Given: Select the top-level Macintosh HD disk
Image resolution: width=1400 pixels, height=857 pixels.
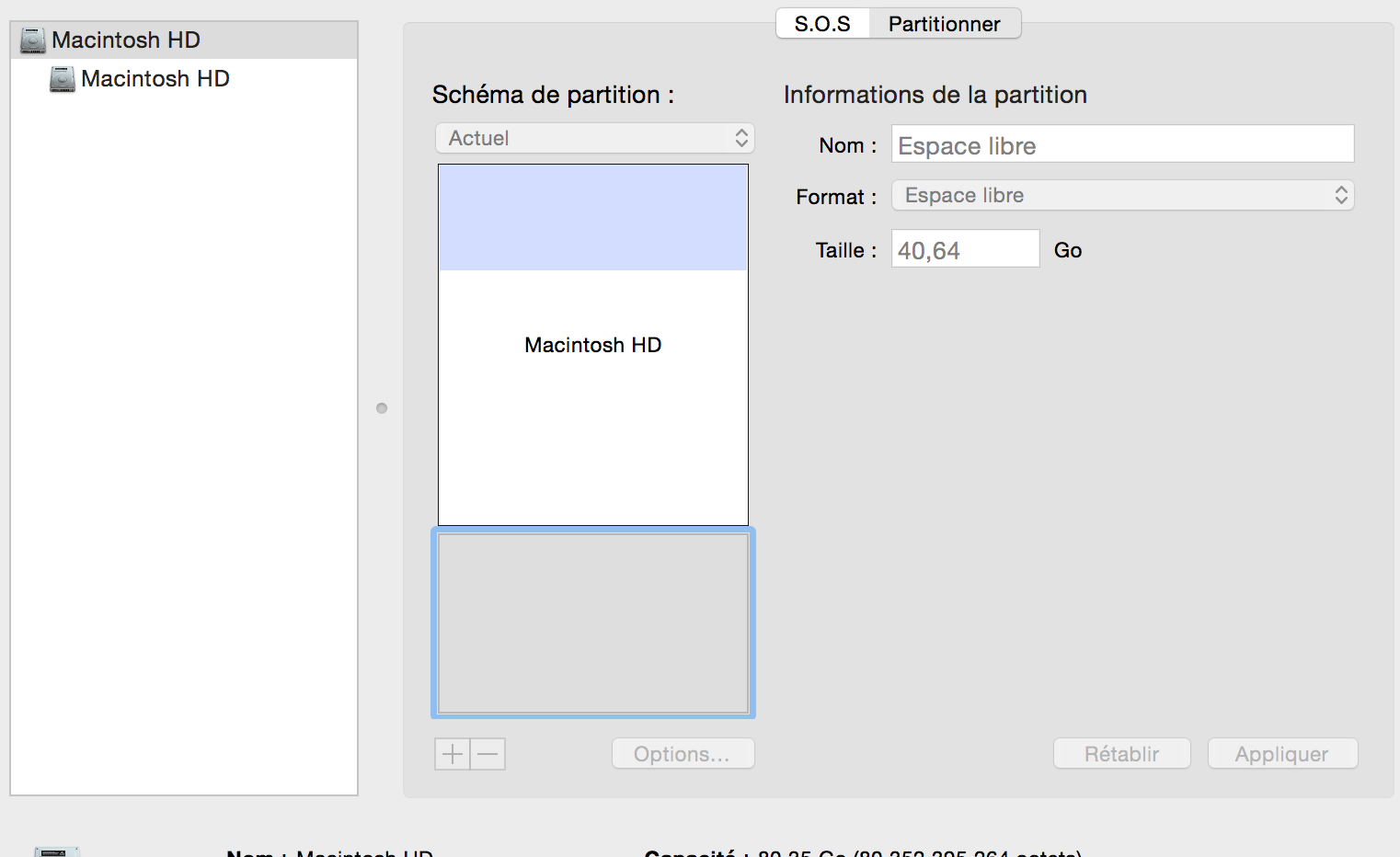Looking at the screenshot, I should coord(184,40).
